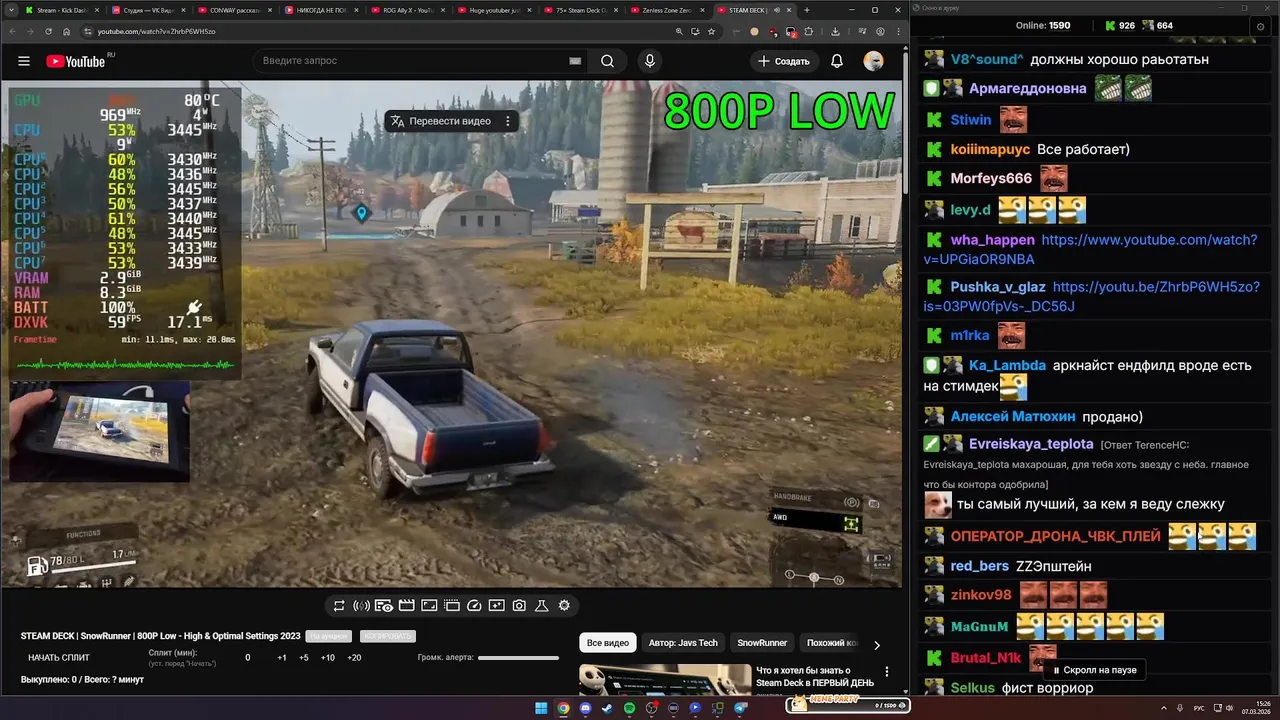1280x720 pixels.
Task: Open Chrome downloads icon
Action: pyautogui.click(x=835, y=31)
